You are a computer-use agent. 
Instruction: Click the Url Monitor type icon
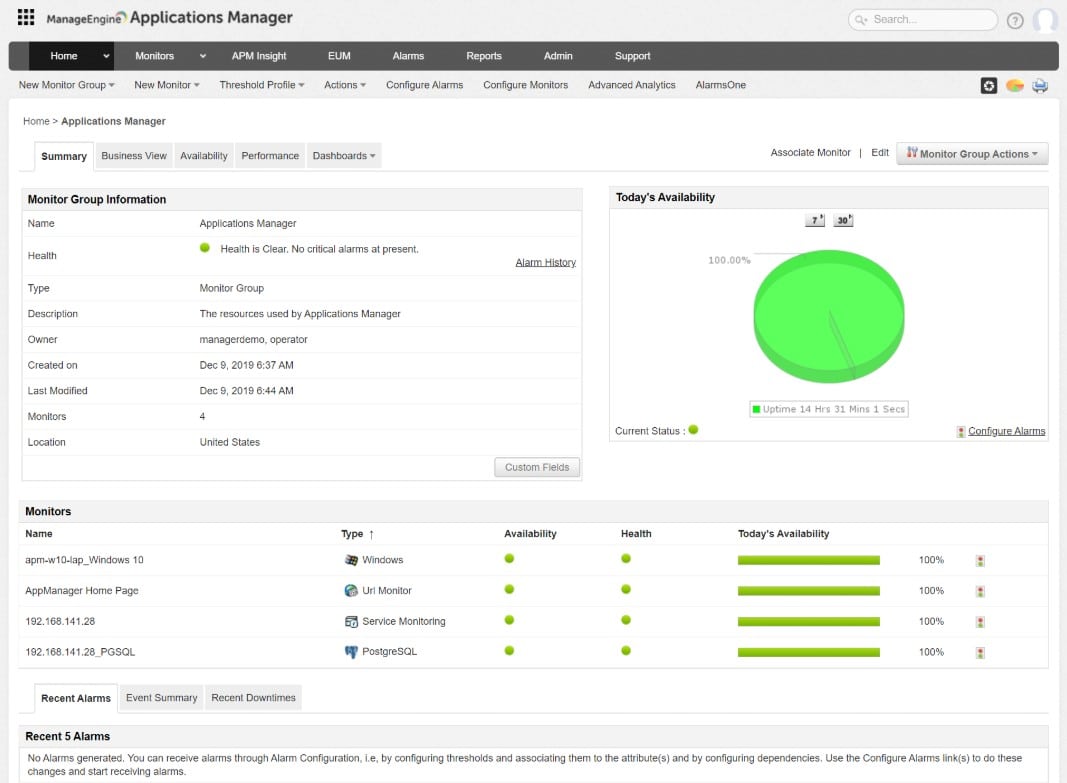[x=351, y=590]
